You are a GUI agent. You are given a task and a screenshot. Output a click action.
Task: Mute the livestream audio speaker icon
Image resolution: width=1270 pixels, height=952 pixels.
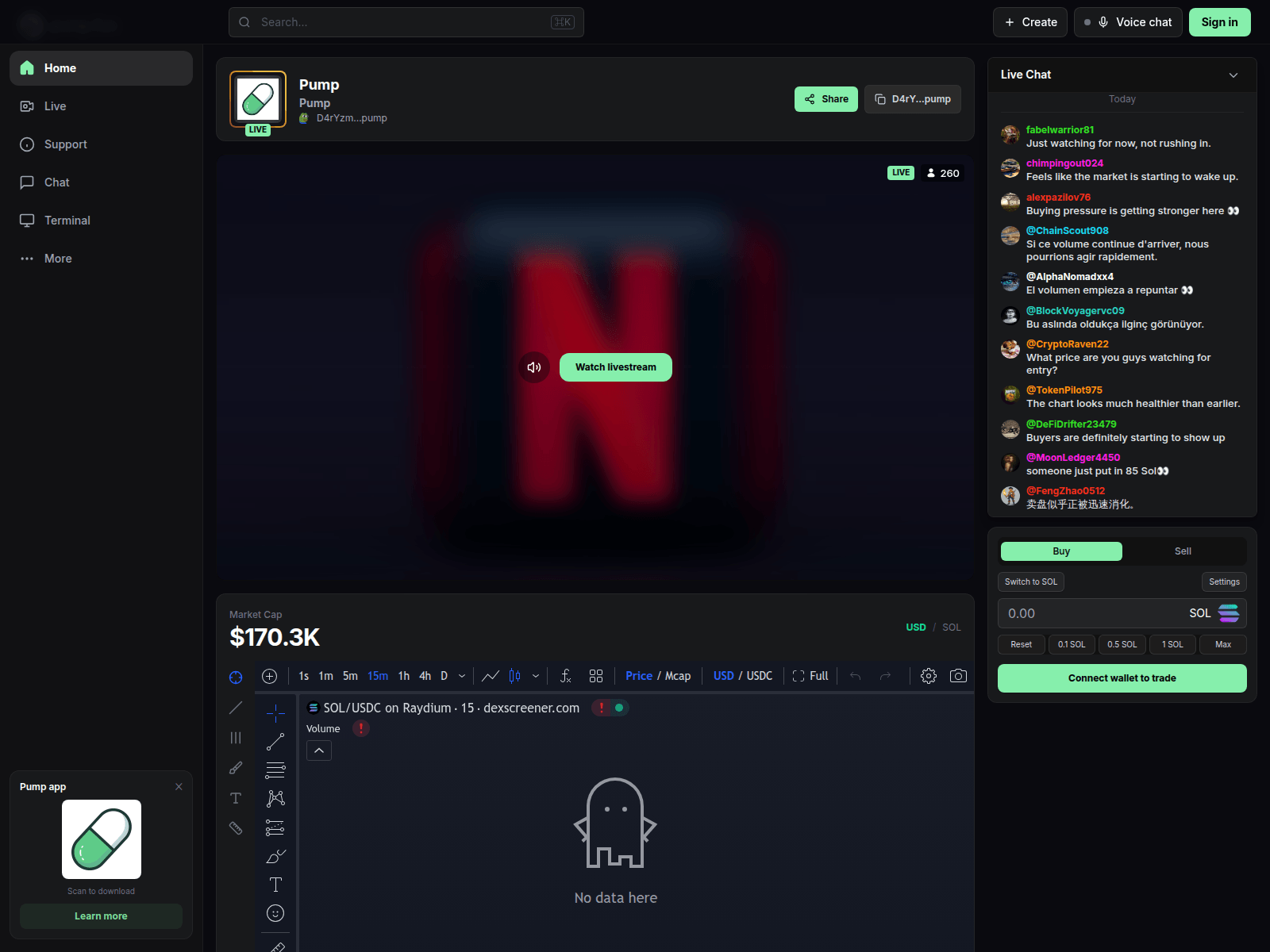[x=534, y=367]
